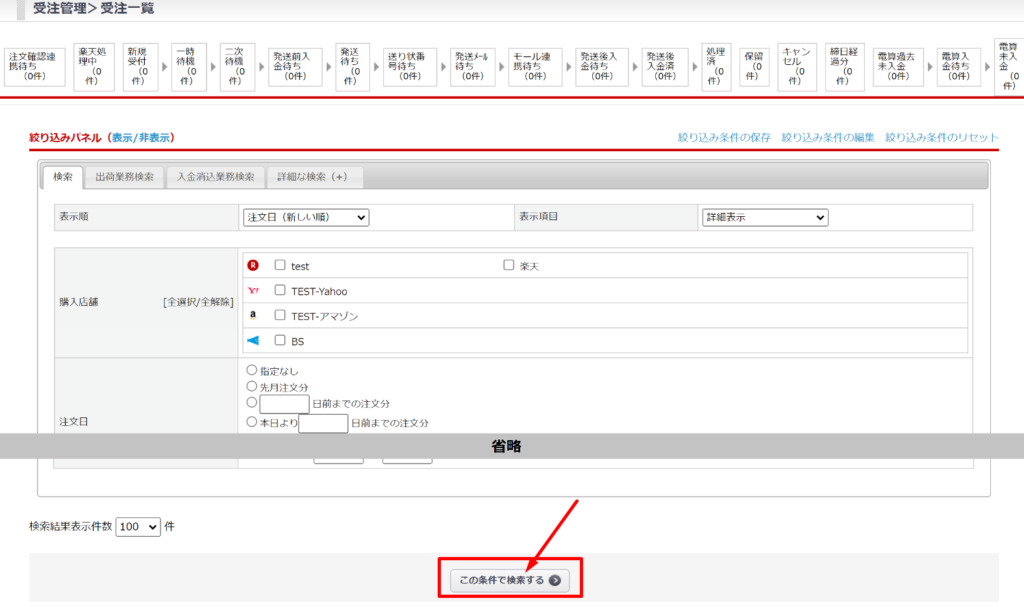Expand the 表示項目 詳細表示 dropdown

[x=764, y=217]
